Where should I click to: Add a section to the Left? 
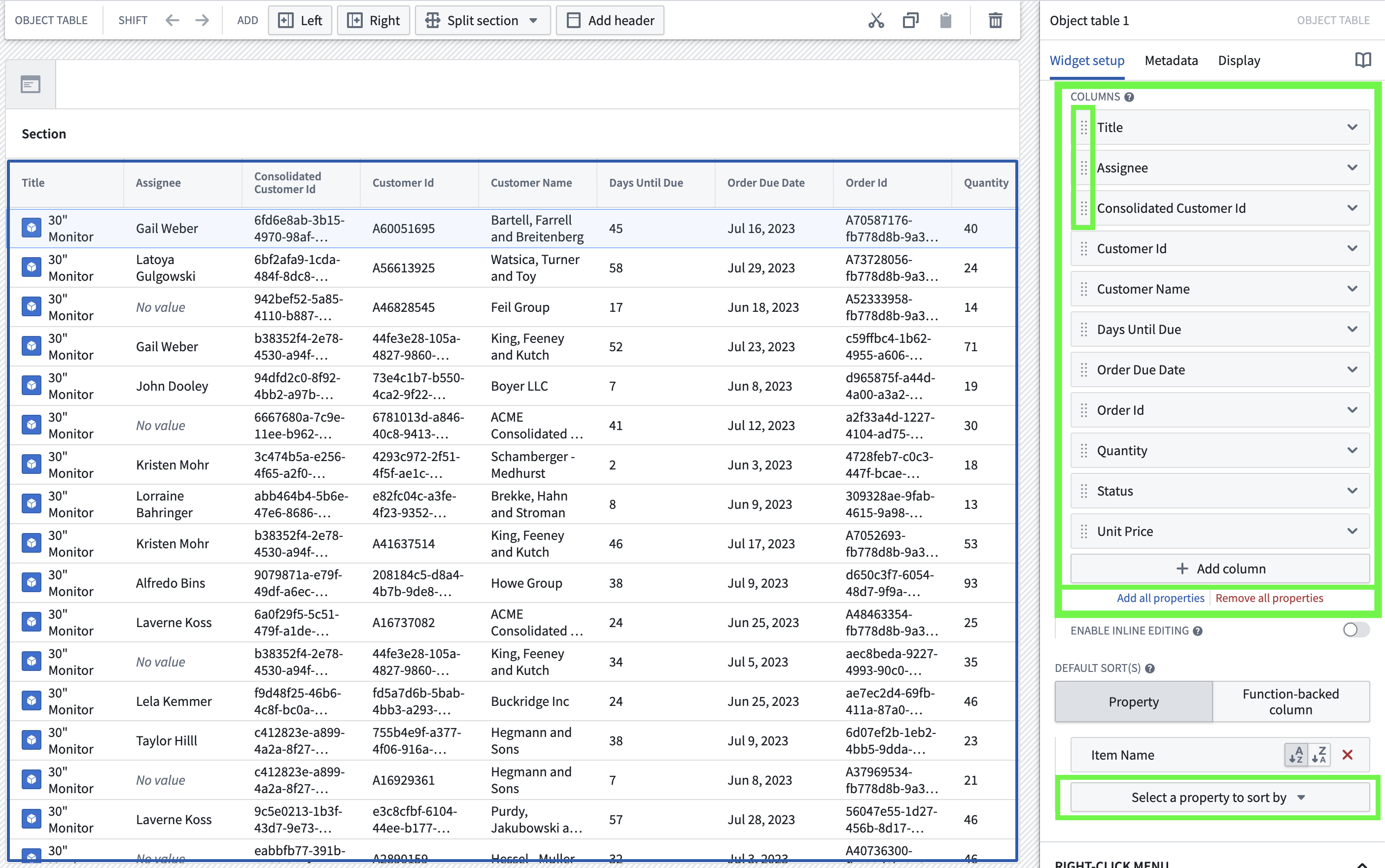tap(300, 20)
